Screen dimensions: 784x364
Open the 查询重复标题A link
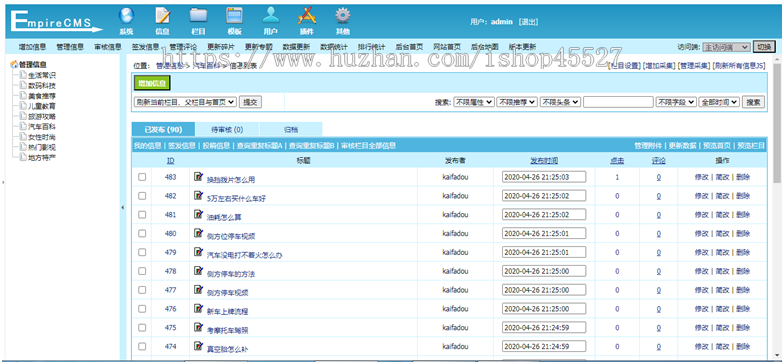click(260, 146)
